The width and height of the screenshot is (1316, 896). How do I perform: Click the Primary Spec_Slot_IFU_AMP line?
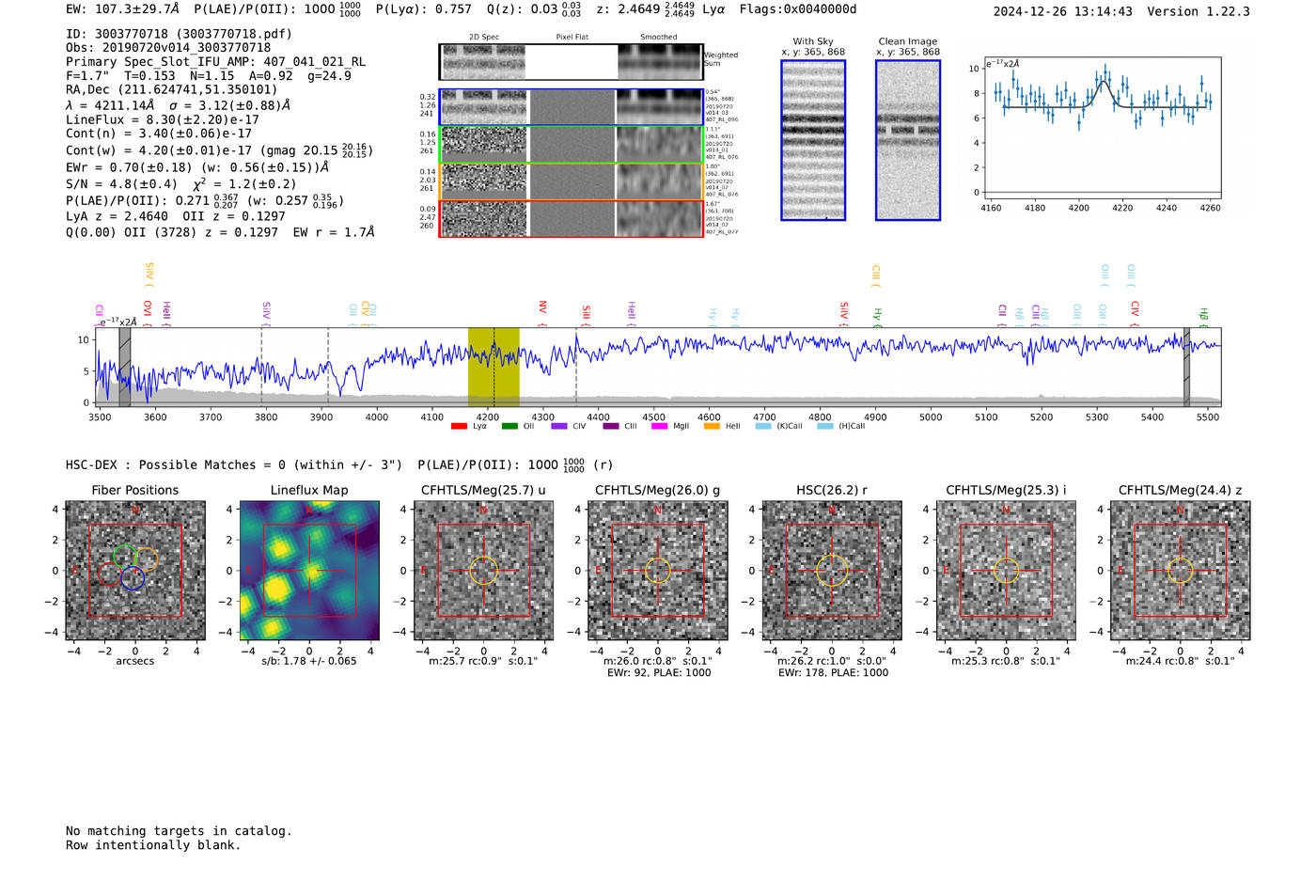(215, 62)
